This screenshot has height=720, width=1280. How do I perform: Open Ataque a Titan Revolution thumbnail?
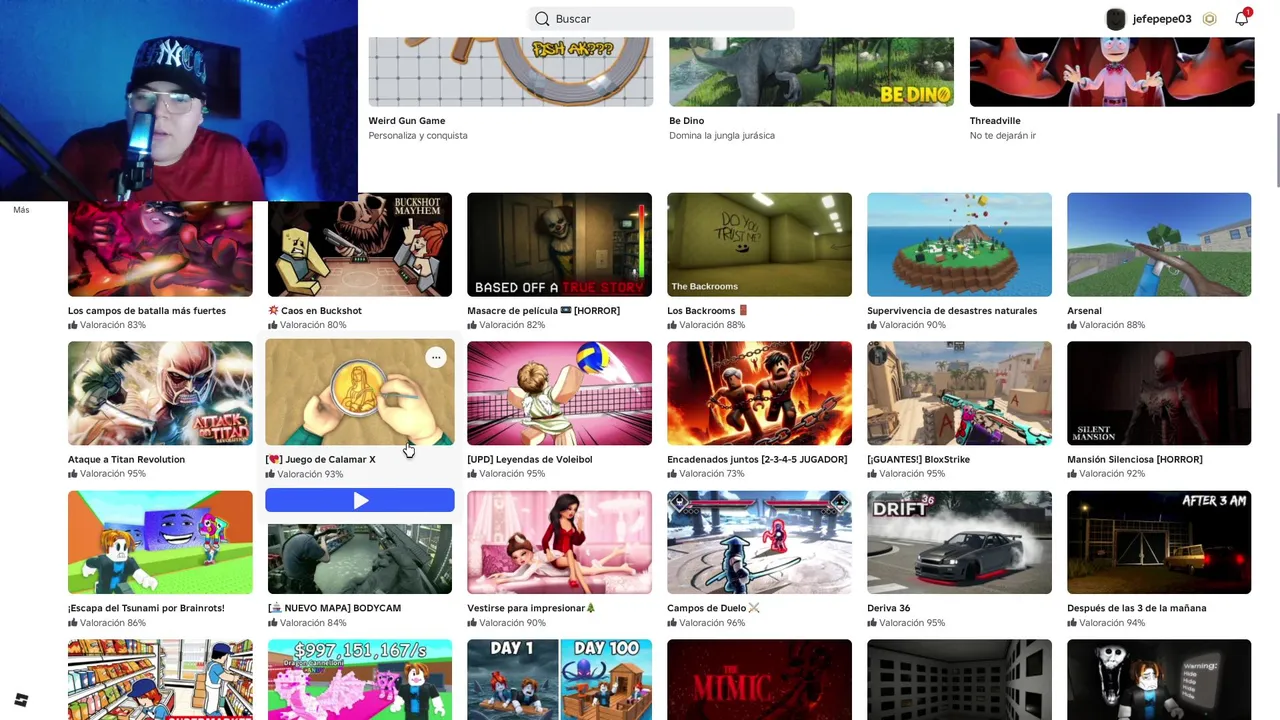(x=160, y=393)
